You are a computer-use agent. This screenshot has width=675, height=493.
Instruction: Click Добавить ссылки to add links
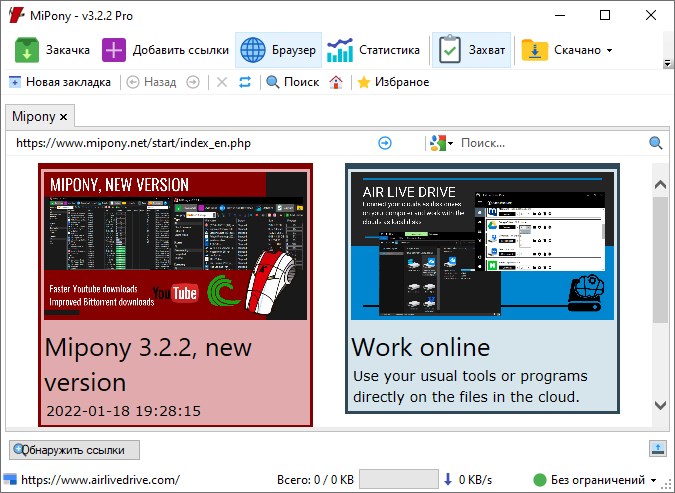point(165,50)
